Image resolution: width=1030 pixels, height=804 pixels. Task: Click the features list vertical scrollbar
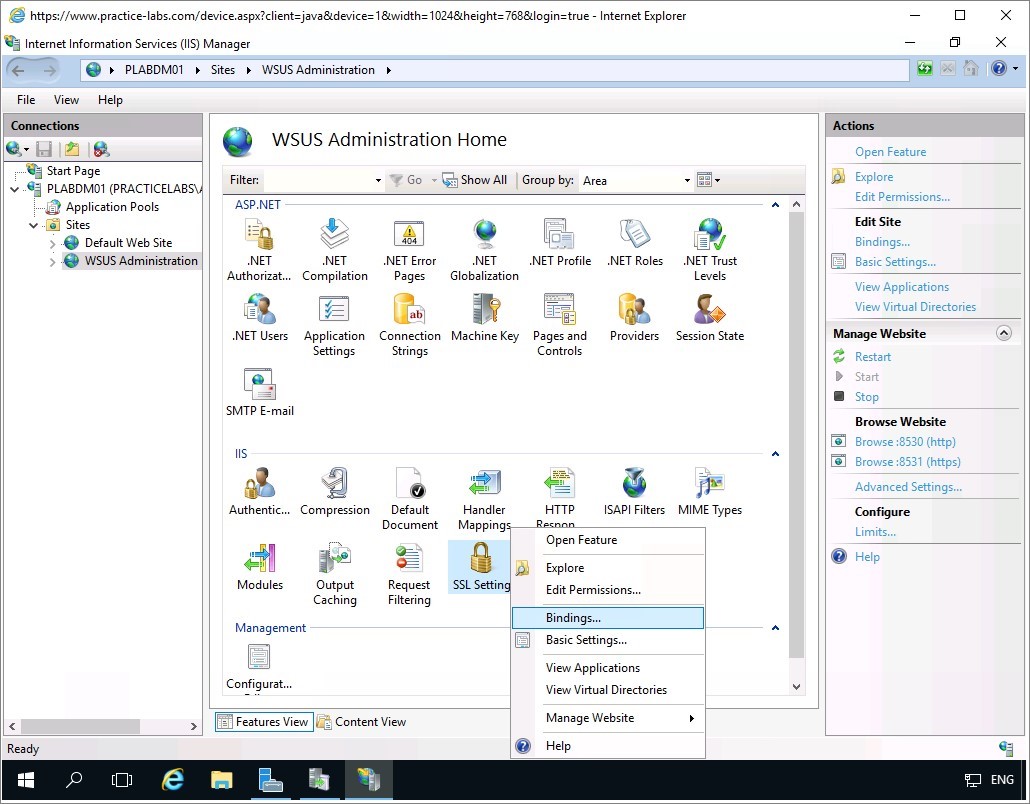(796, 434)
